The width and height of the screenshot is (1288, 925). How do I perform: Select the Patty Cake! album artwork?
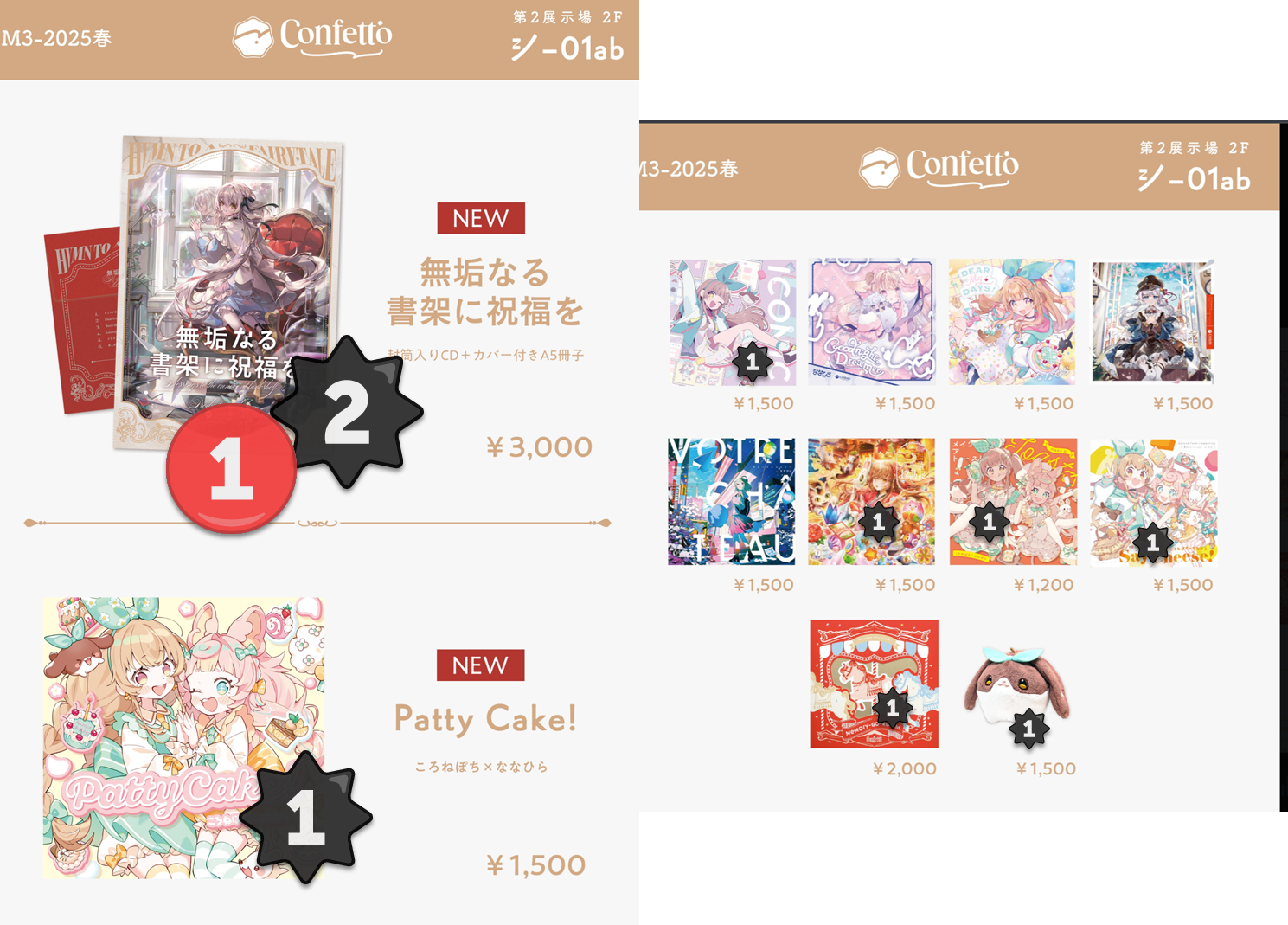184,738
